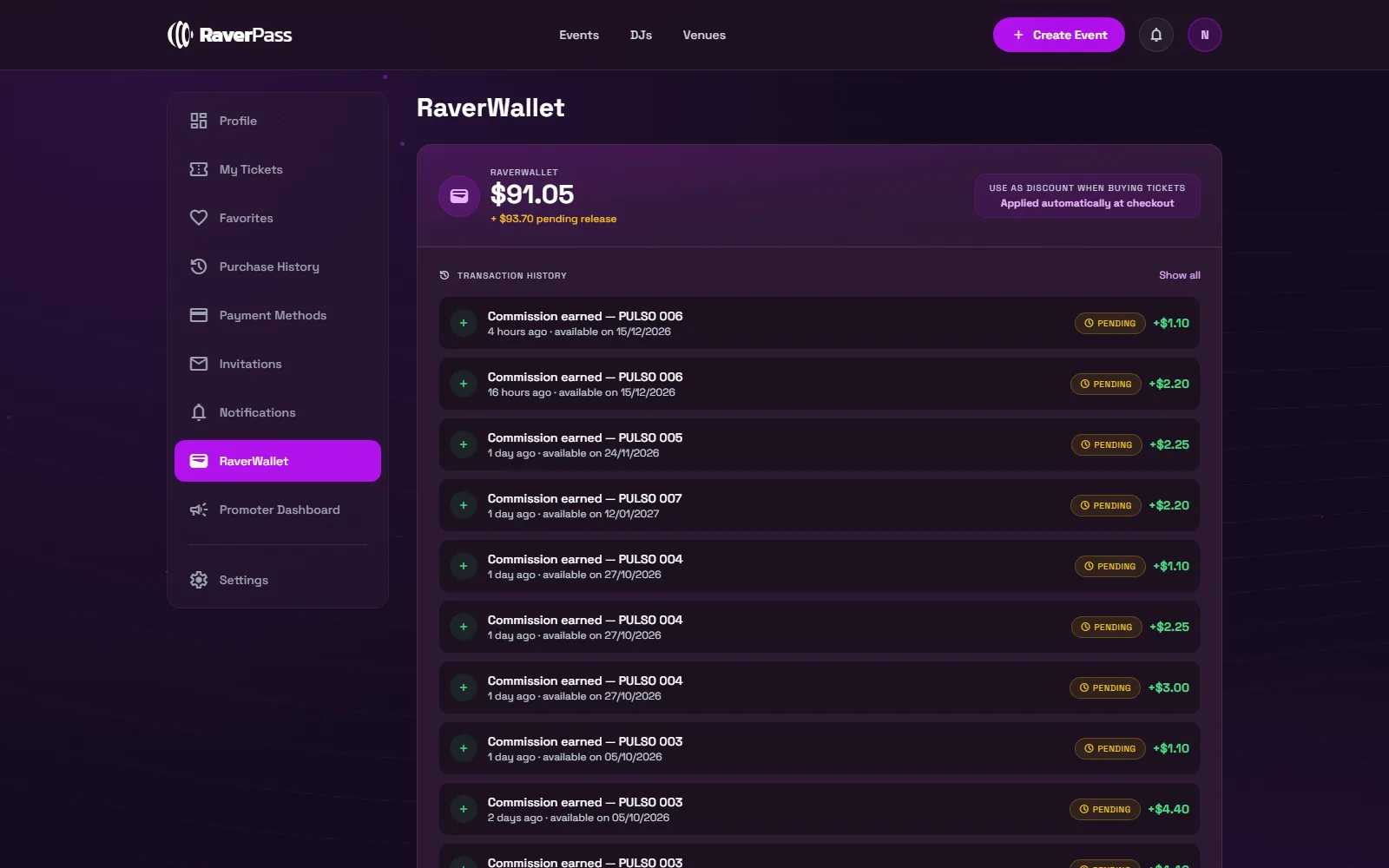
Task: Open My Tickets section
Action: 278,169
